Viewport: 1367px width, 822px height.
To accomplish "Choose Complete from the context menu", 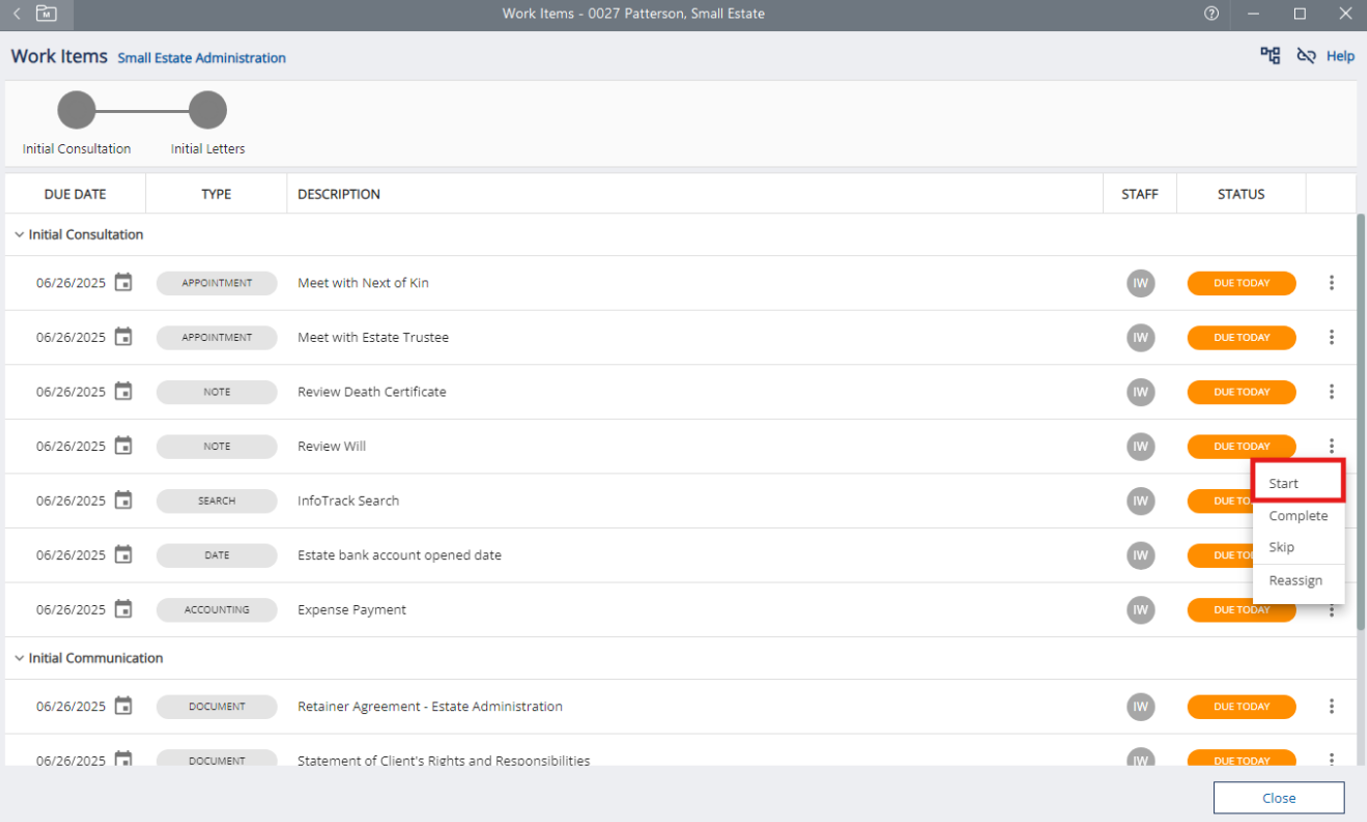I will [x=1297, y=516].
